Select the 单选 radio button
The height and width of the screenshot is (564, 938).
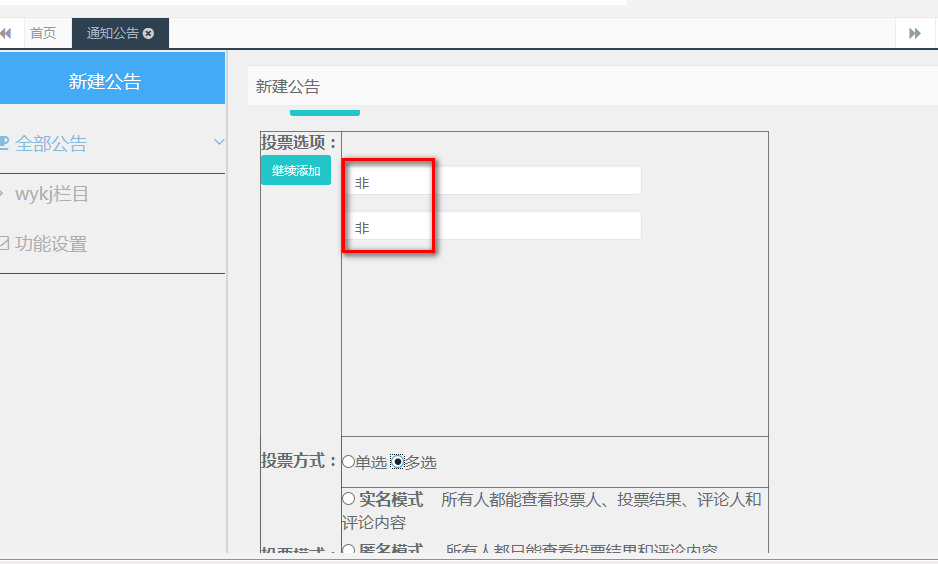349,462
